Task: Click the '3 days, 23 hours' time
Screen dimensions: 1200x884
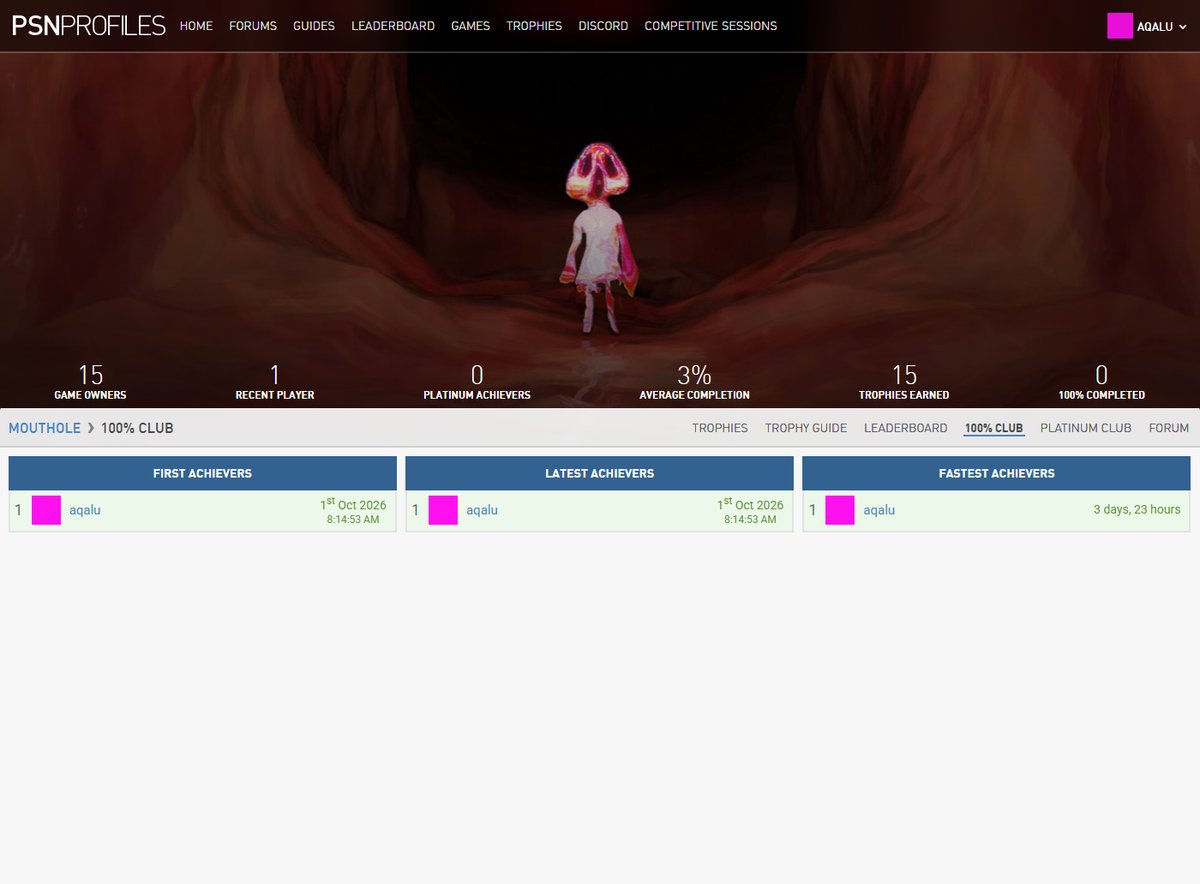Action: (x=1137, y=510)
